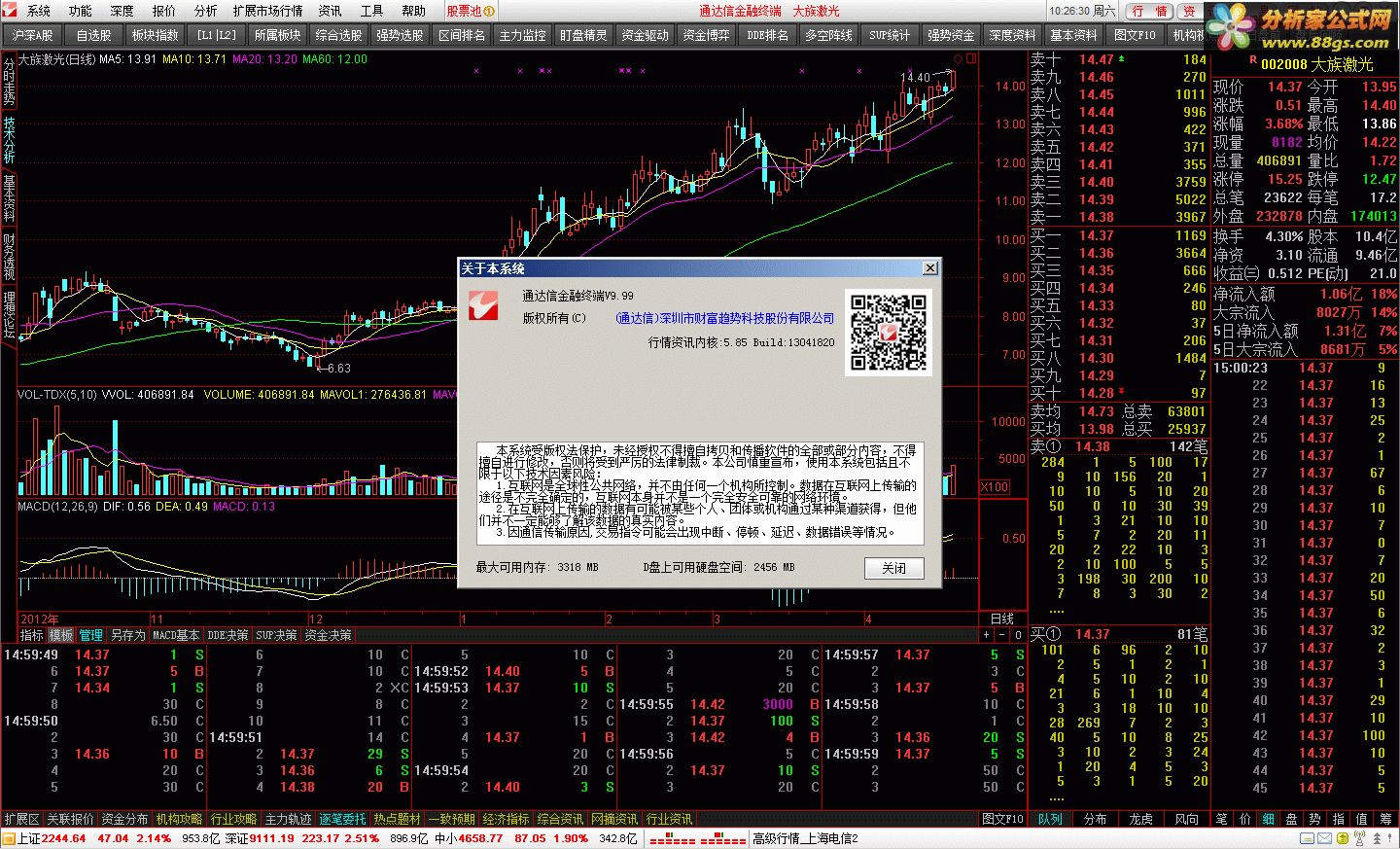
Task: Click the X on the 关于本系统 dialog title bar
Action: click(x=929, y=268)
